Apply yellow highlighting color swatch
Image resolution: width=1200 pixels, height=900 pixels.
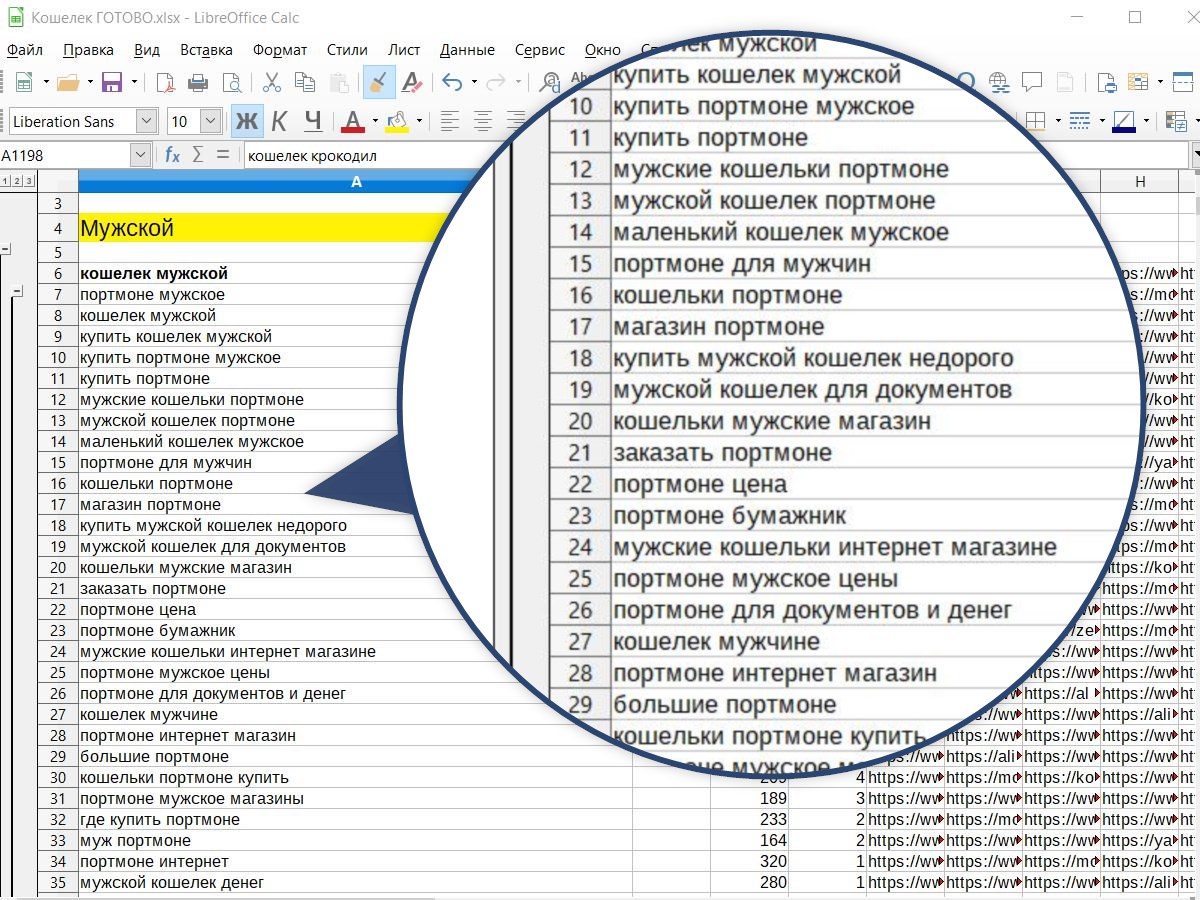coord(397,122)
